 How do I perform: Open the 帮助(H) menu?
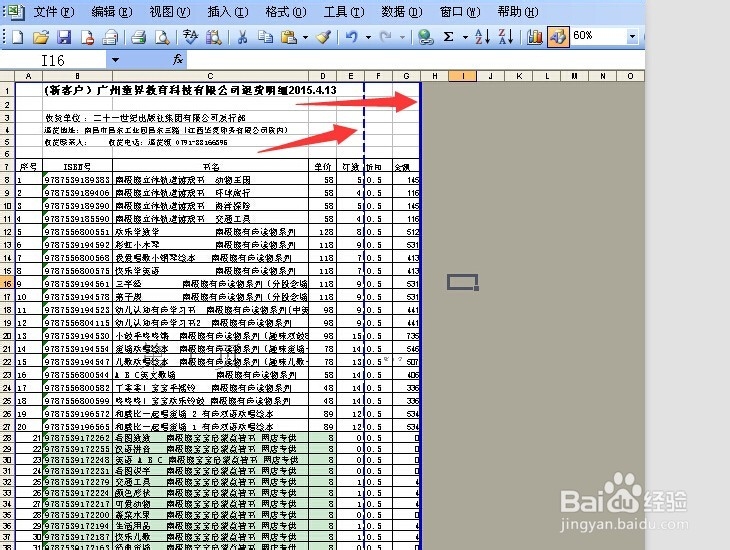coord(518,11)
